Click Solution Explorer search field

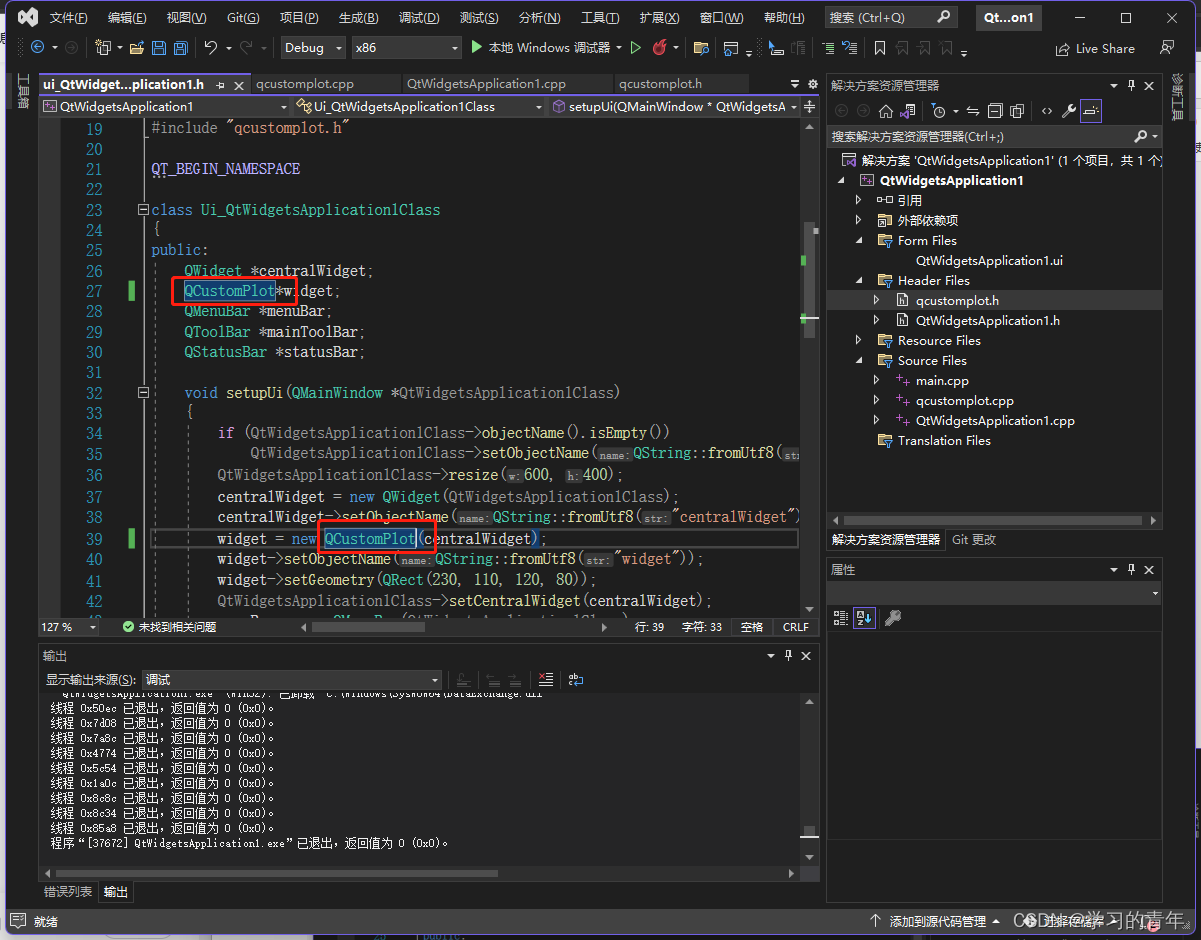pyautogui.click(x=994, y=136)
